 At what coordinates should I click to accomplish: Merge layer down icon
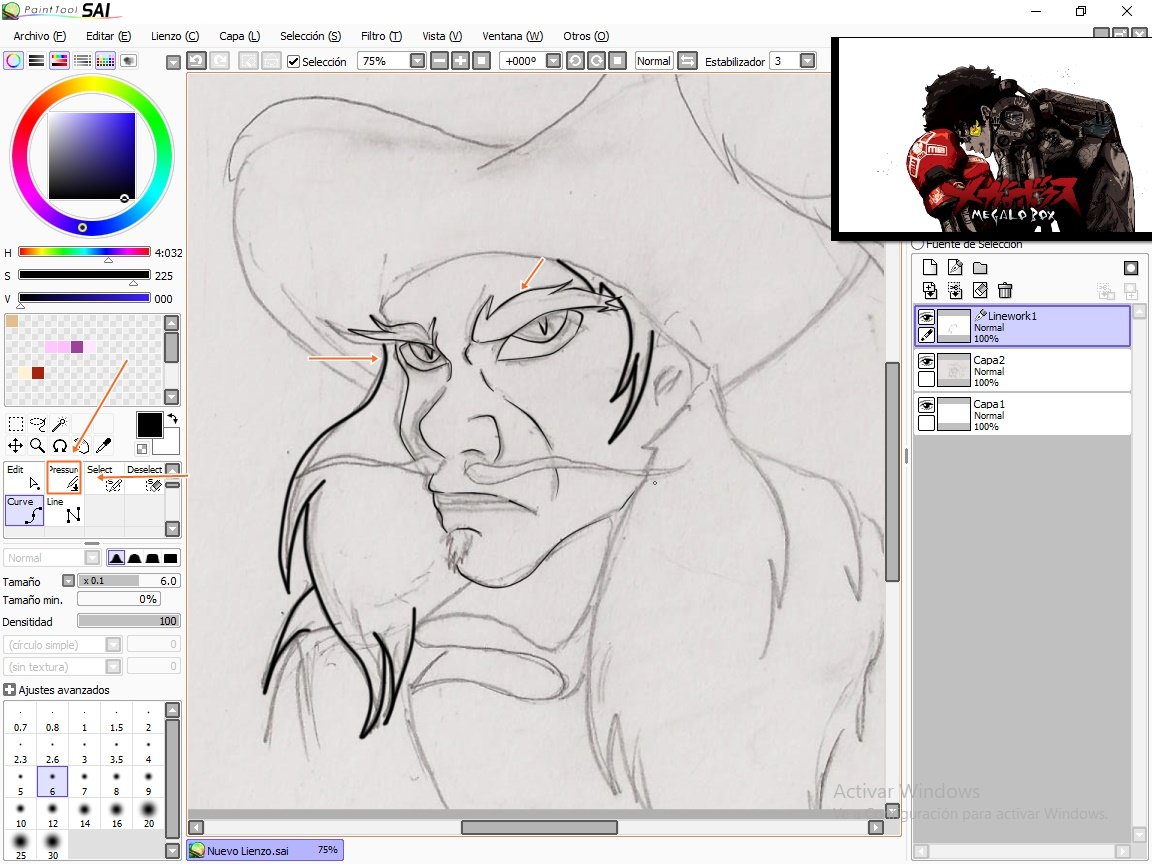(x=955, y=290)
